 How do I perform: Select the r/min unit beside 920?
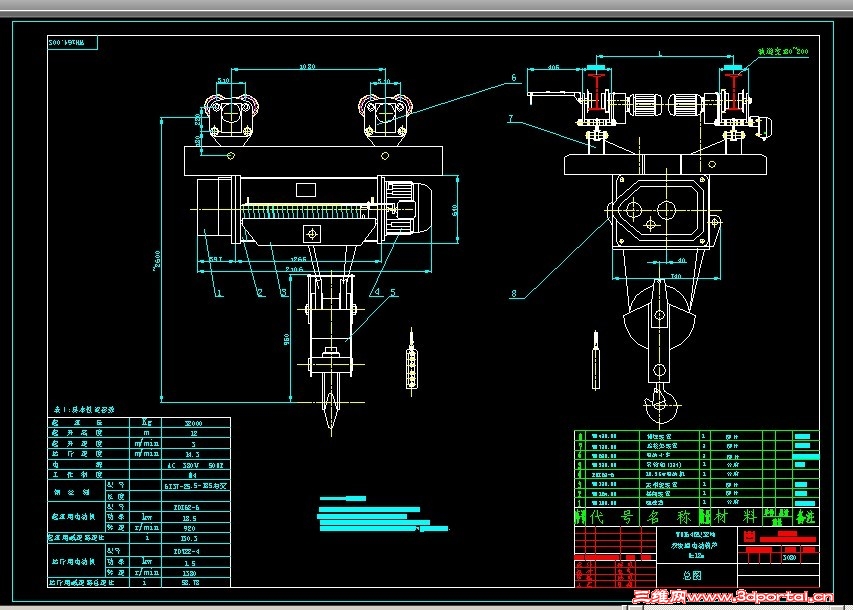coord(146,528)
